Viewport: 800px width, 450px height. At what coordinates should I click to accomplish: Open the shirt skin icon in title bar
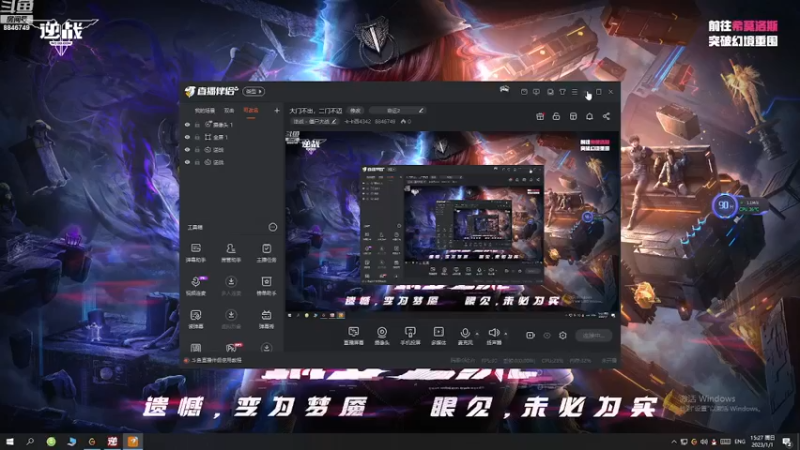click(x=562, y=92)
